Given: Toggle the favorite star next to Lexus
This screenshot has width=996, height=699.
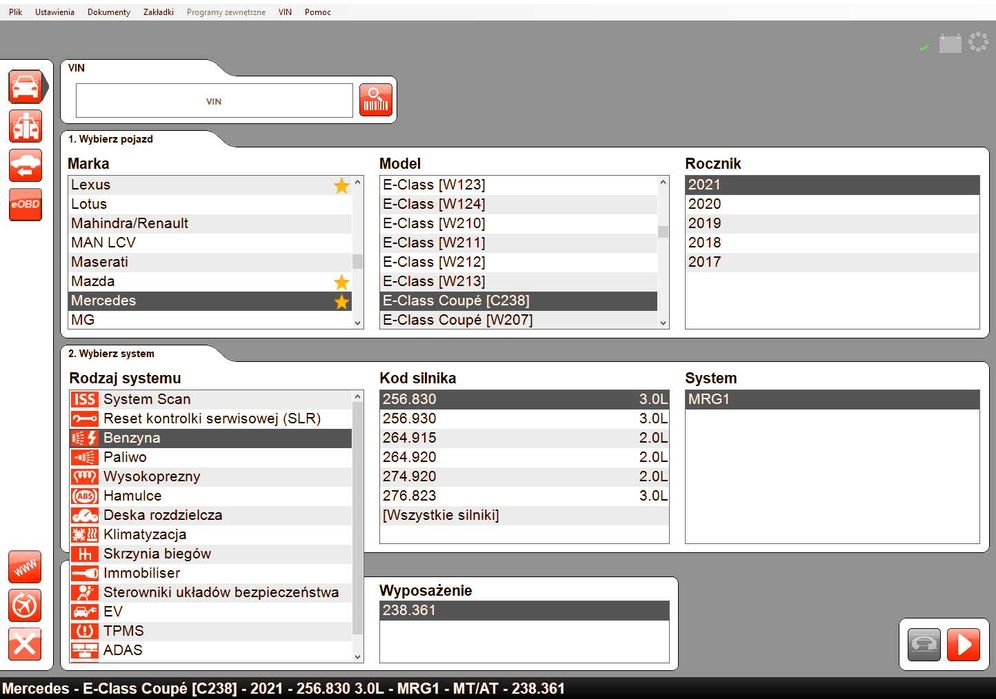Looking at the screenshot, I should click(x=342, y=186).
